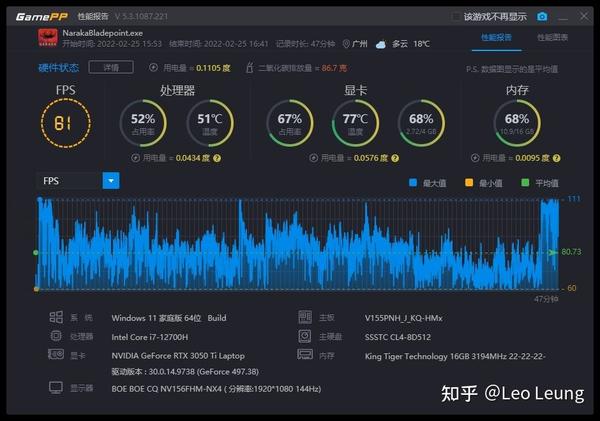This screenshot has width=600, height=421.
Task: Click the King Tiger Technology 16GB memory text
Action: tap(455, 356)
